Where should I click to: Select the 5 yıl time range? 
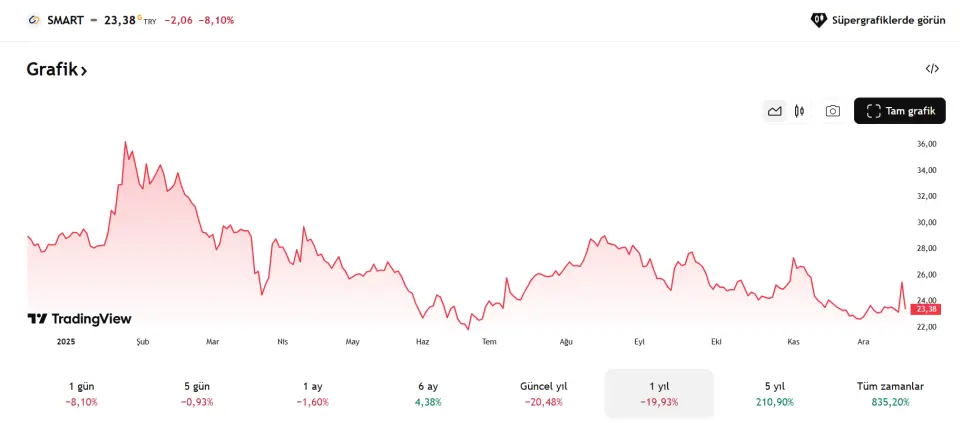click(x=775, y=393)
